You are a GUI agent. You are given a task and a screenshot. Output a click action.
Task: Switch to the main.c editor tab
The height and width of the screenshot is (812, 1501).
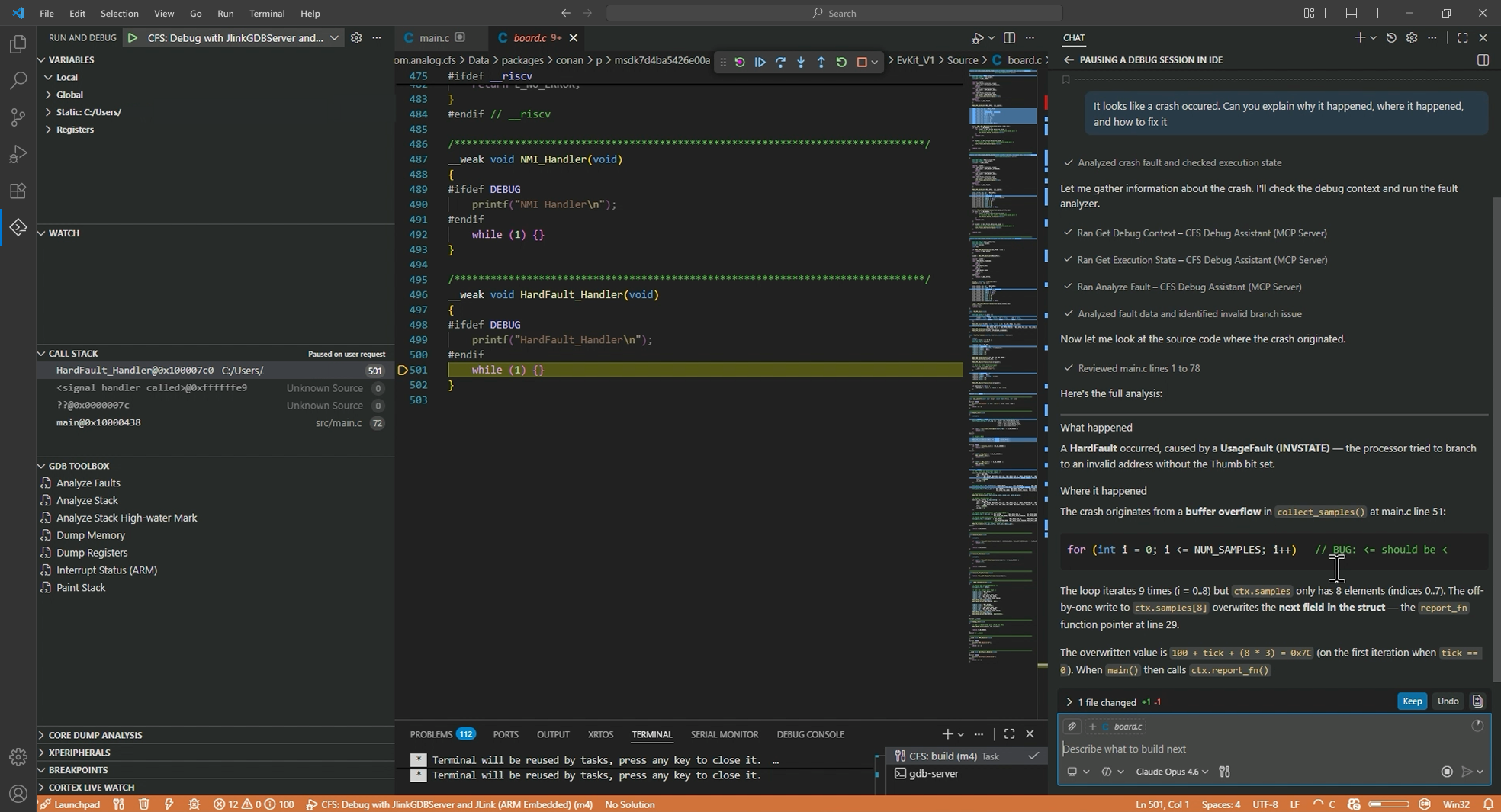click(434, 37)
